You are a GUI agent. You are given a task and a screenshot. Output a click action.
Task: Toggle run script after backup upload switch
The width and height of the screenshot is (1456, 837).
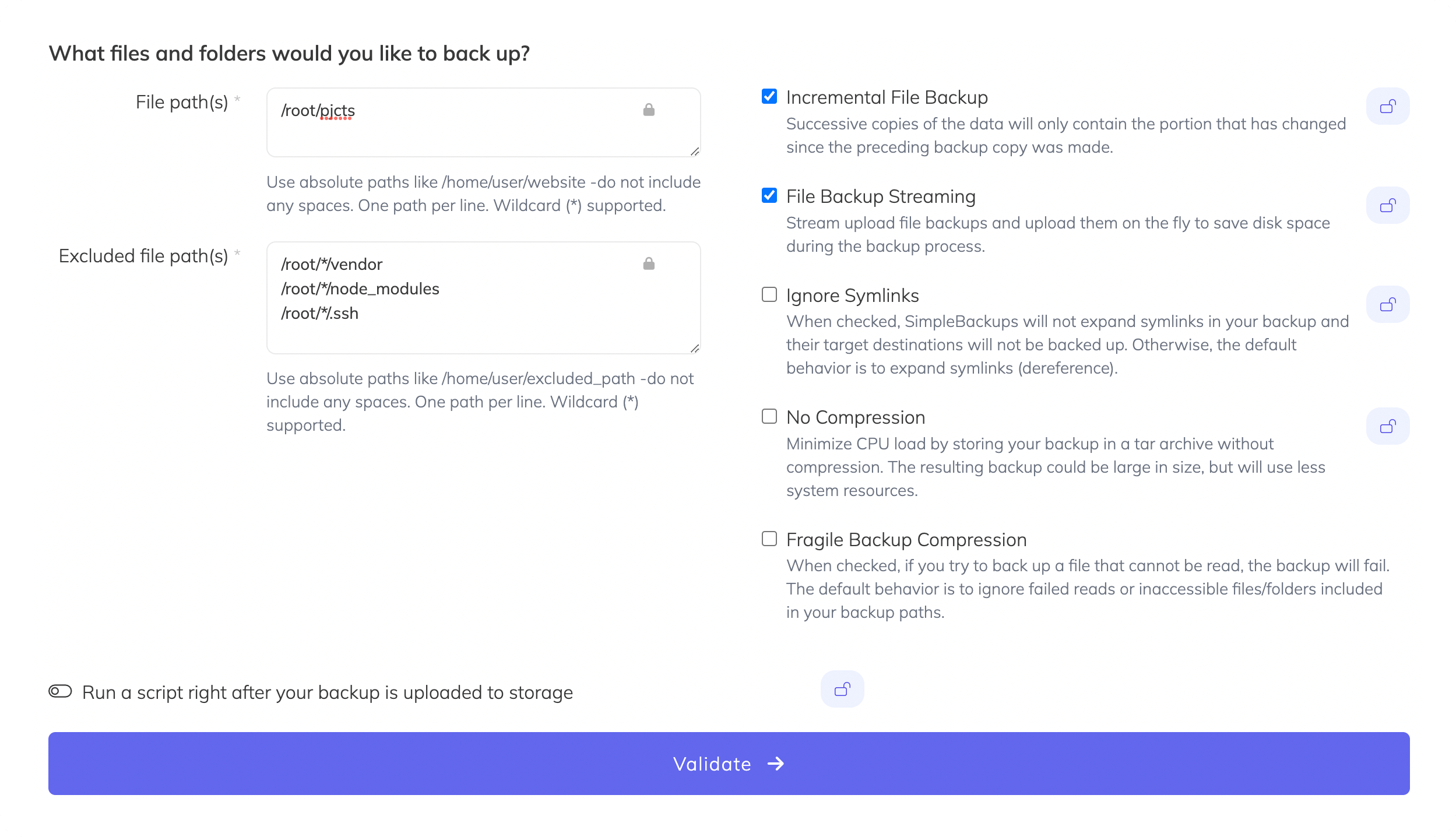click(x=60, y=691)
